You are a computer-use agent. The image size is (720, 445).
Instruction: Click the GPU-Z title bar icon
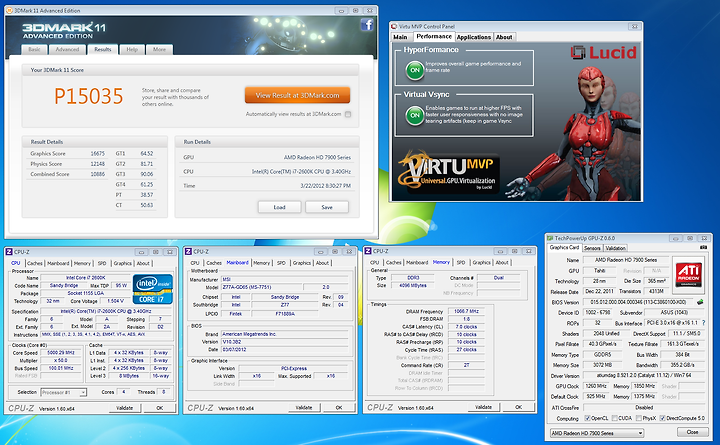(550, 238)
